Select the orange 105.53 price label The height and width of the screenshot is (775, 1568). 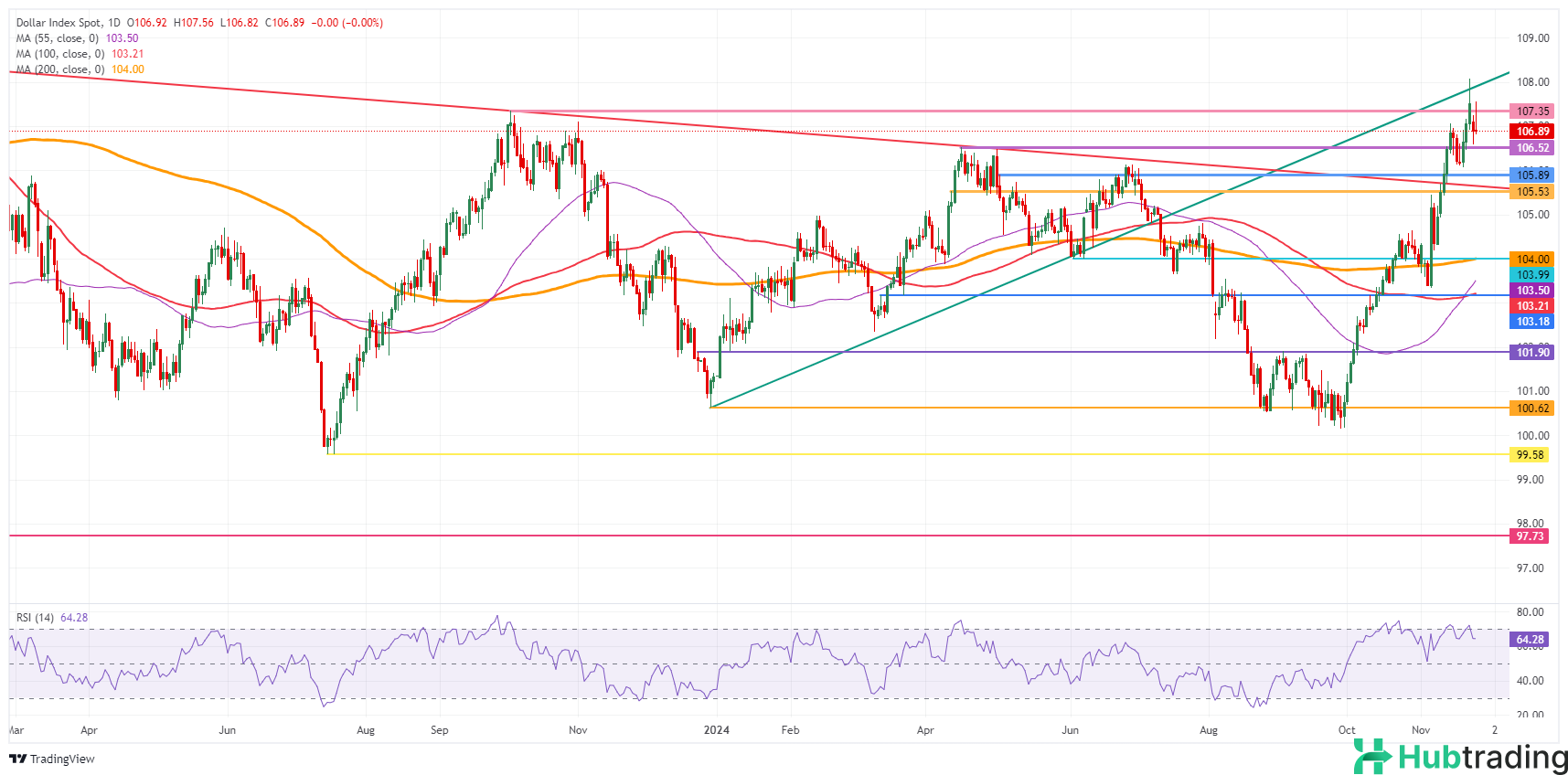1532,192
